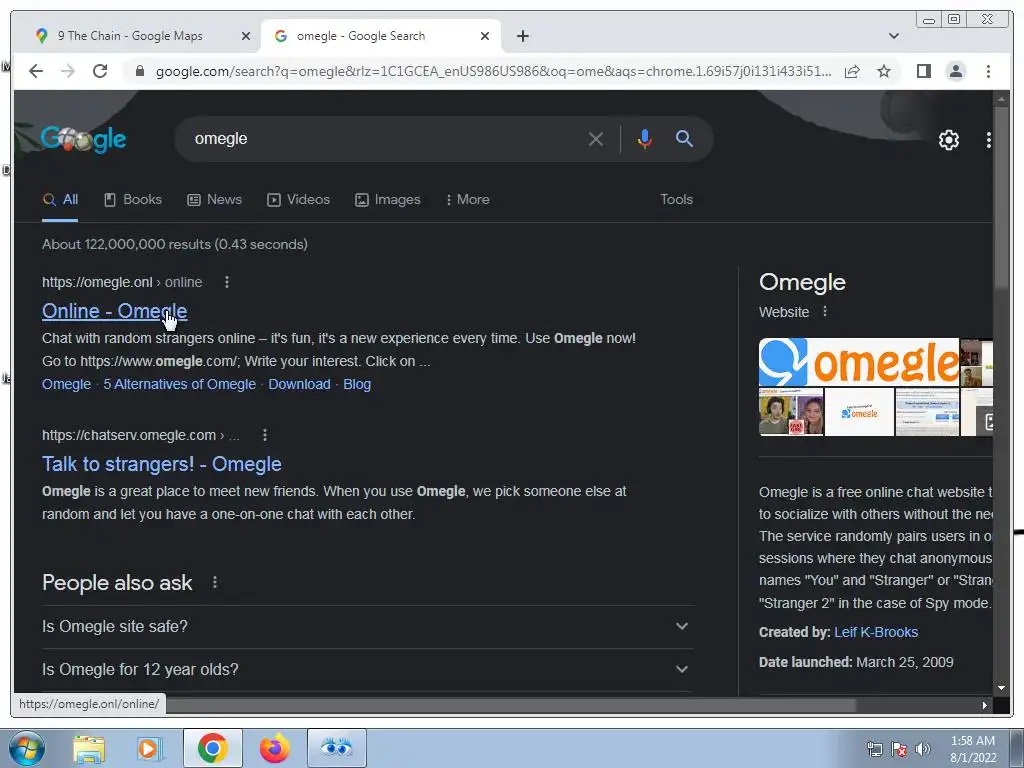The image size is (1024, 768).
Task: Open the taskbar clock showing 1:58 AM
Action: pos(972,749)
